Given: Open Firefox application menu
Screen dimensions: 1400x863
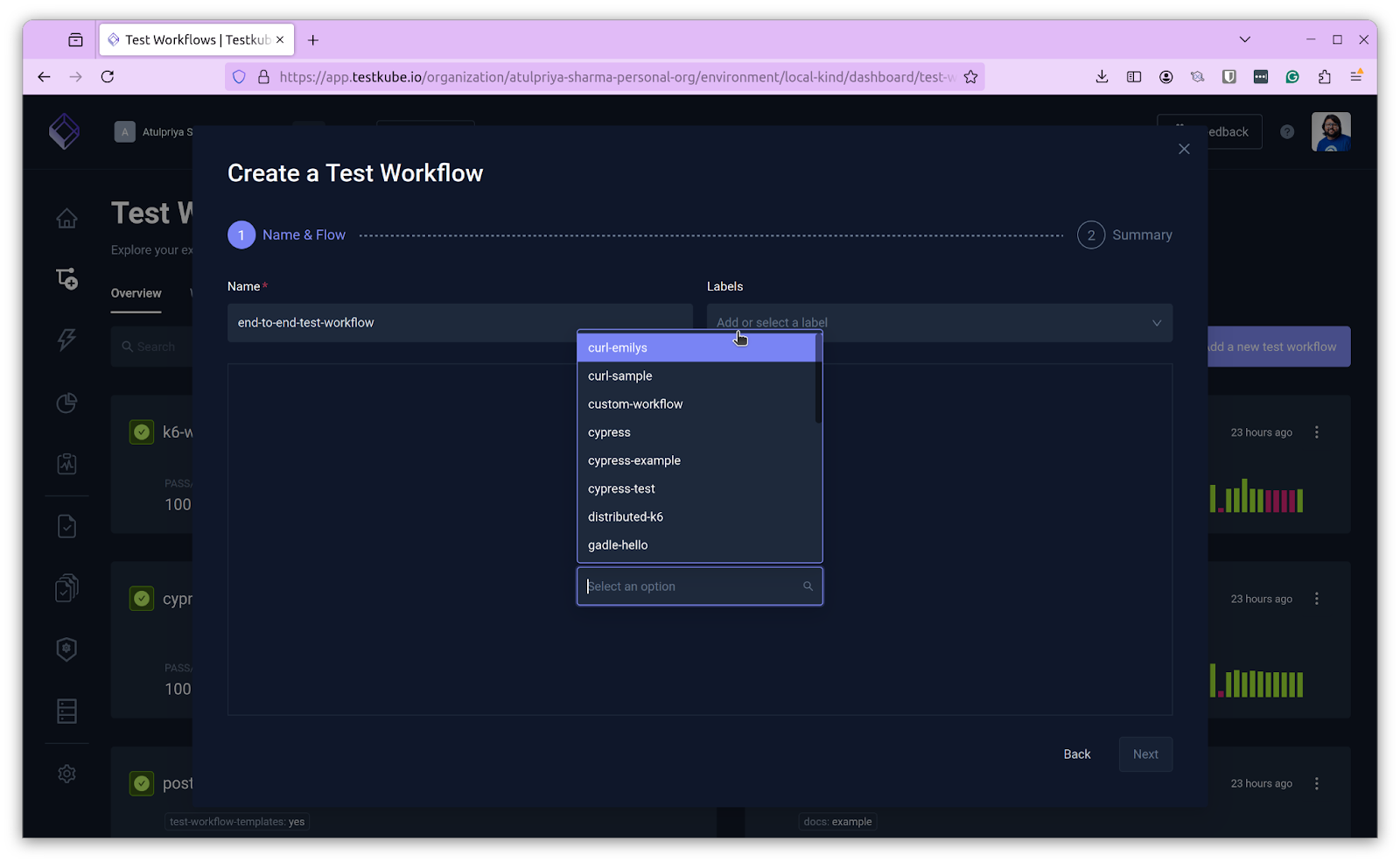Looking at the screenshot, I should [x=1356, y=77].
